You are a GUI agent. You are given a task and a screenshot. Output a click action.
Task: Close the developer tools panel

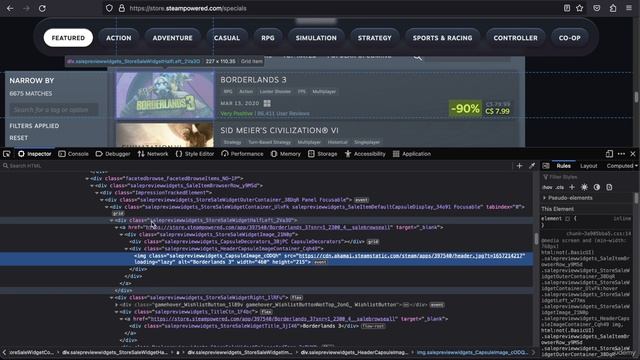(633, 154)
